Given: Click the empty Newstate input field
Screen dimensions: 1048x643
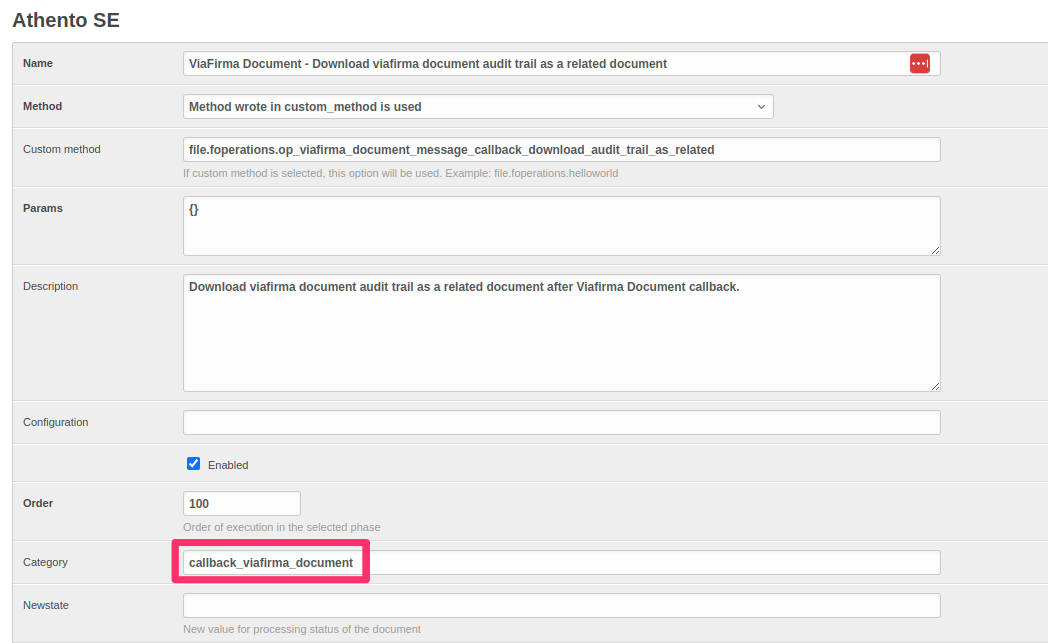Looking at the screenshot, I should tap(561, 606).
